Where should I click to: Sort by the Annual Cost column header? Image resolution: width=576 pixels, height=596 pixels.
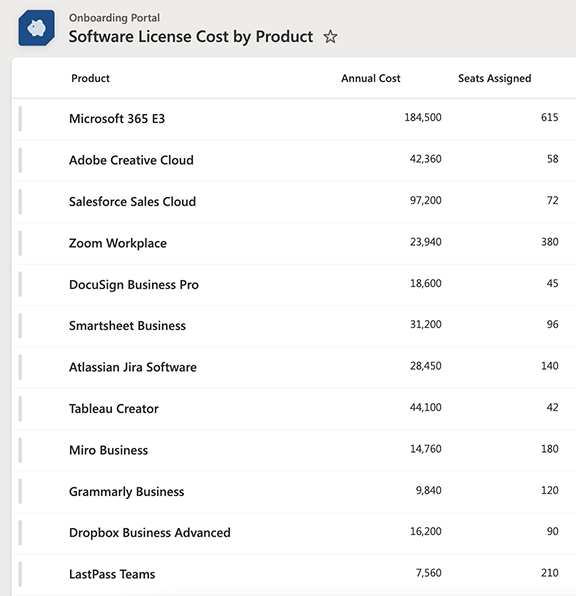[371, 78]
